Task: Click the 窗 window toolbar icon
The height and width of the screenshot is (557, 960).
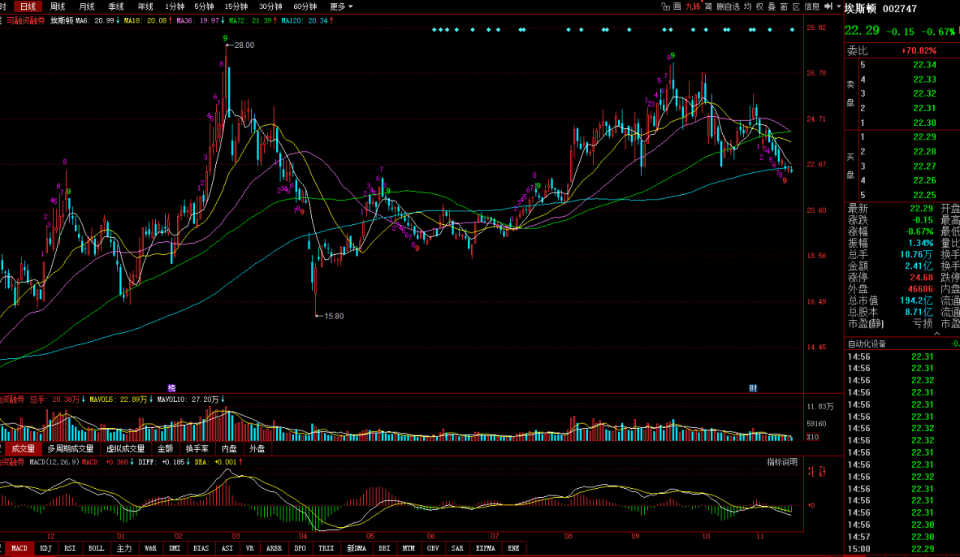Action: pos(784,7)
